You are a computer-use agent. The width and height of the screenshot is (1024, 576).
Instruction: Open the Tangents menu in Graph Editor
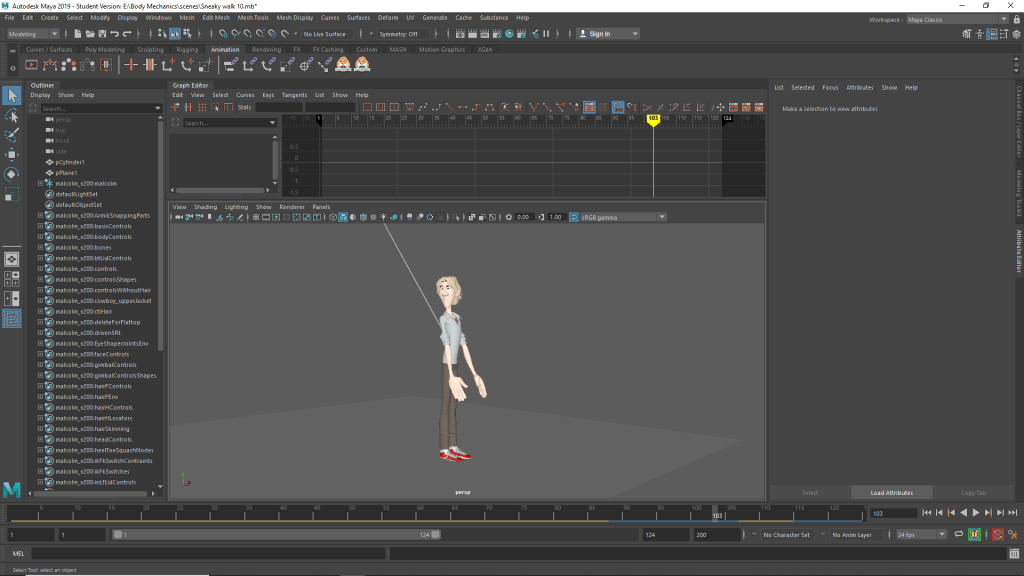click(x=294, y=95)
